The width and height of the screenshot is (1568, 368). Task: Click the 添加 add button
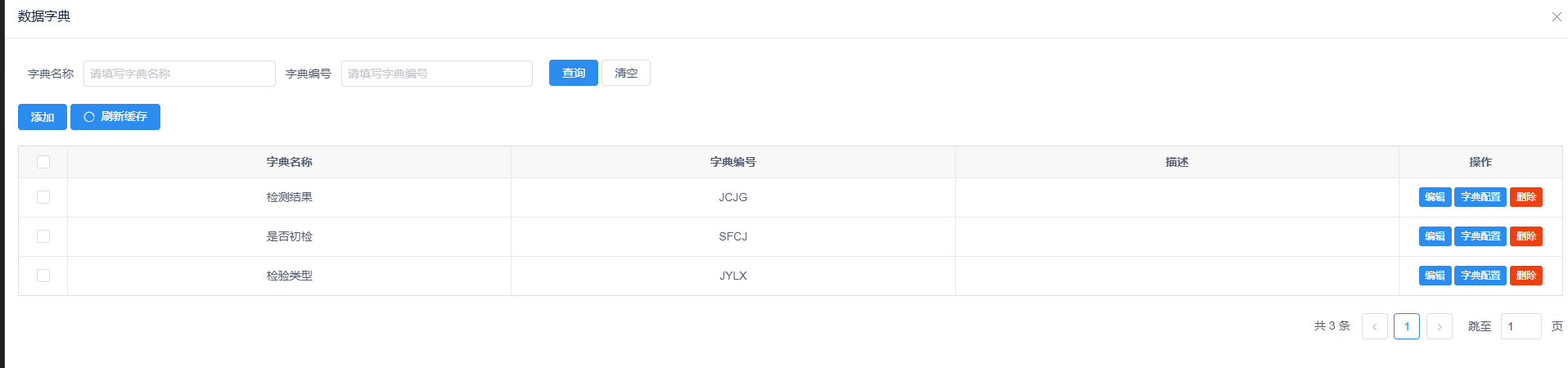tap(43, 117)
